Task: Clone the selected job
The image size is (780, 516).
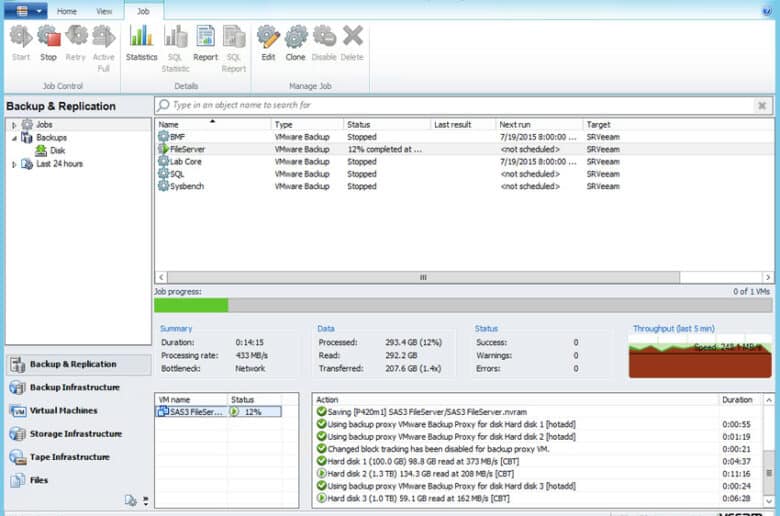Action: click(x=295, y=43)
